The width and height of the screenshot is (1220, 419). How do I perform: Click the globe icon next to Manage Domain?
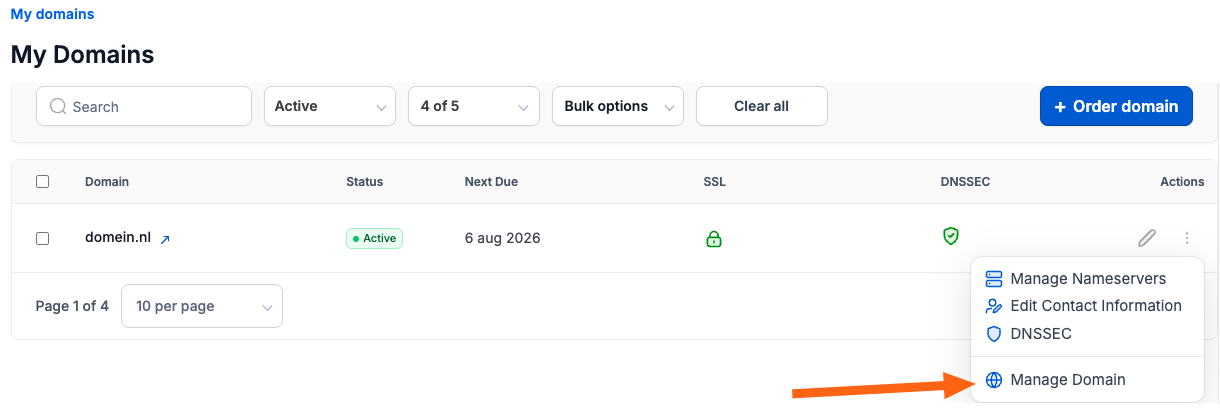tap(994, 380)
